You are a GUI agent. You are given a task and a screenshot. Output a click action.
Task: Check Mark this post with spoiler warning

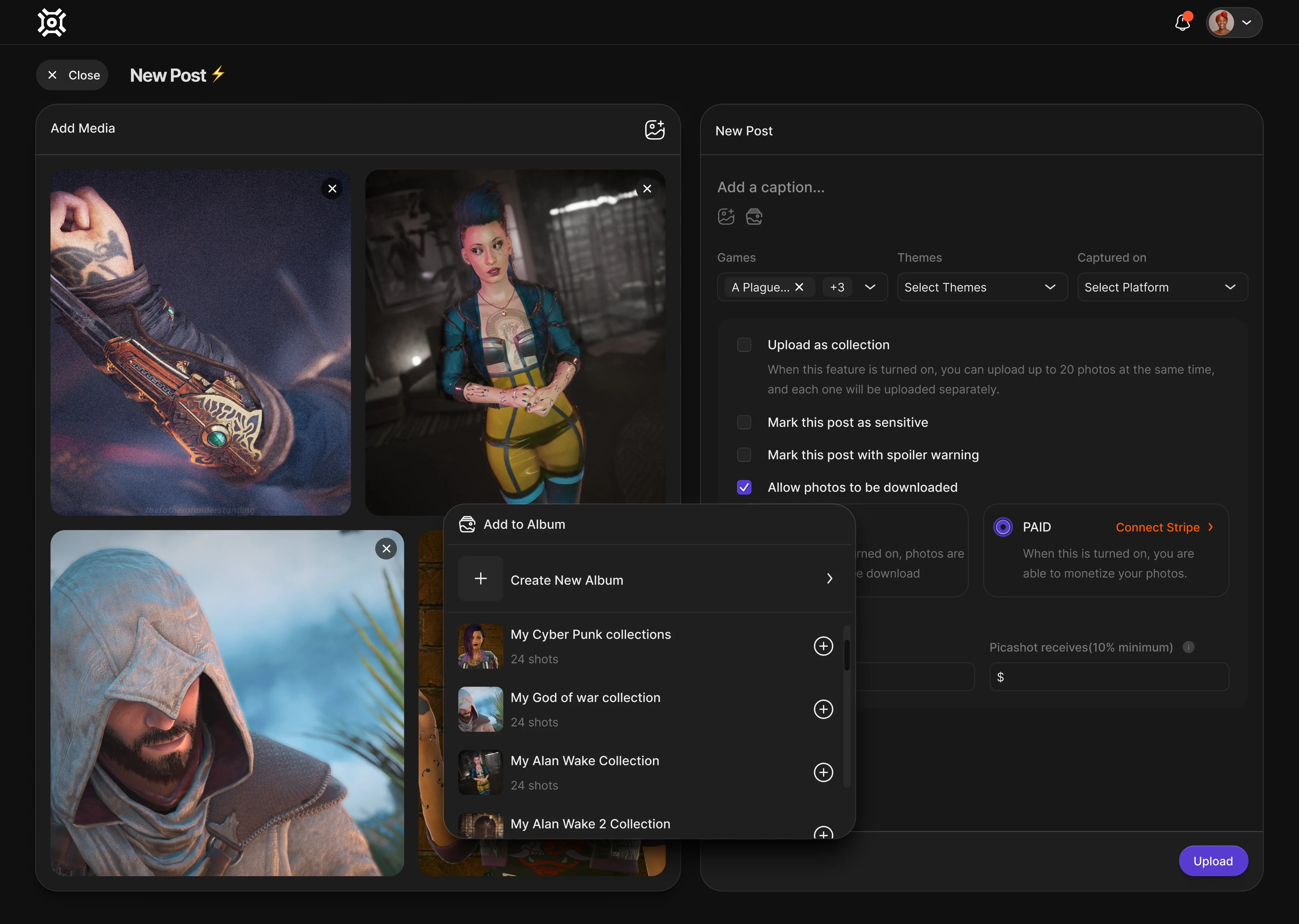tap(744, 455)
